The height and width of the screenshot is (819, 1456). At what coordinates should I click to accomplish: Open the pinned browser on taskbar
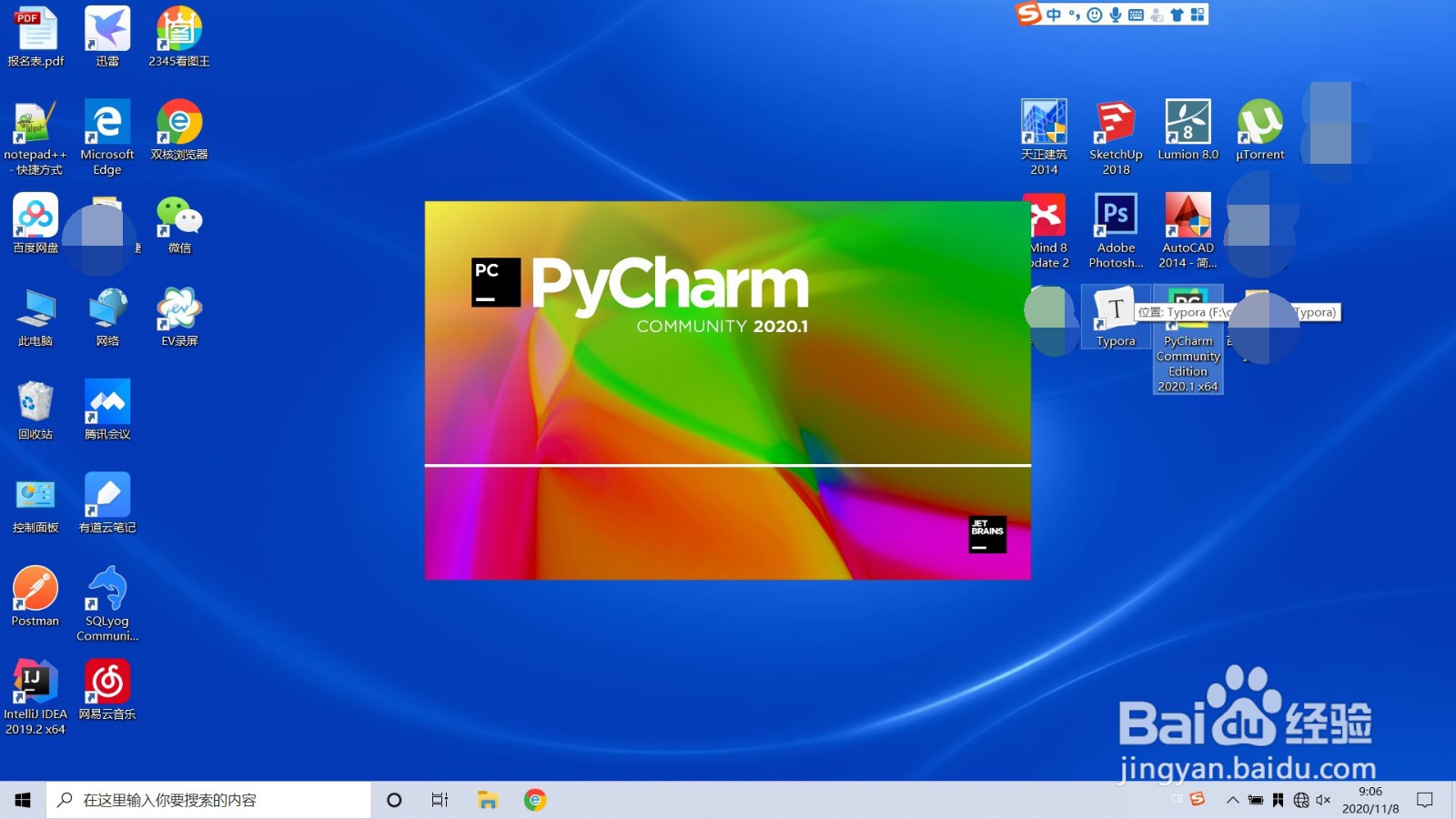coord(535,800)
